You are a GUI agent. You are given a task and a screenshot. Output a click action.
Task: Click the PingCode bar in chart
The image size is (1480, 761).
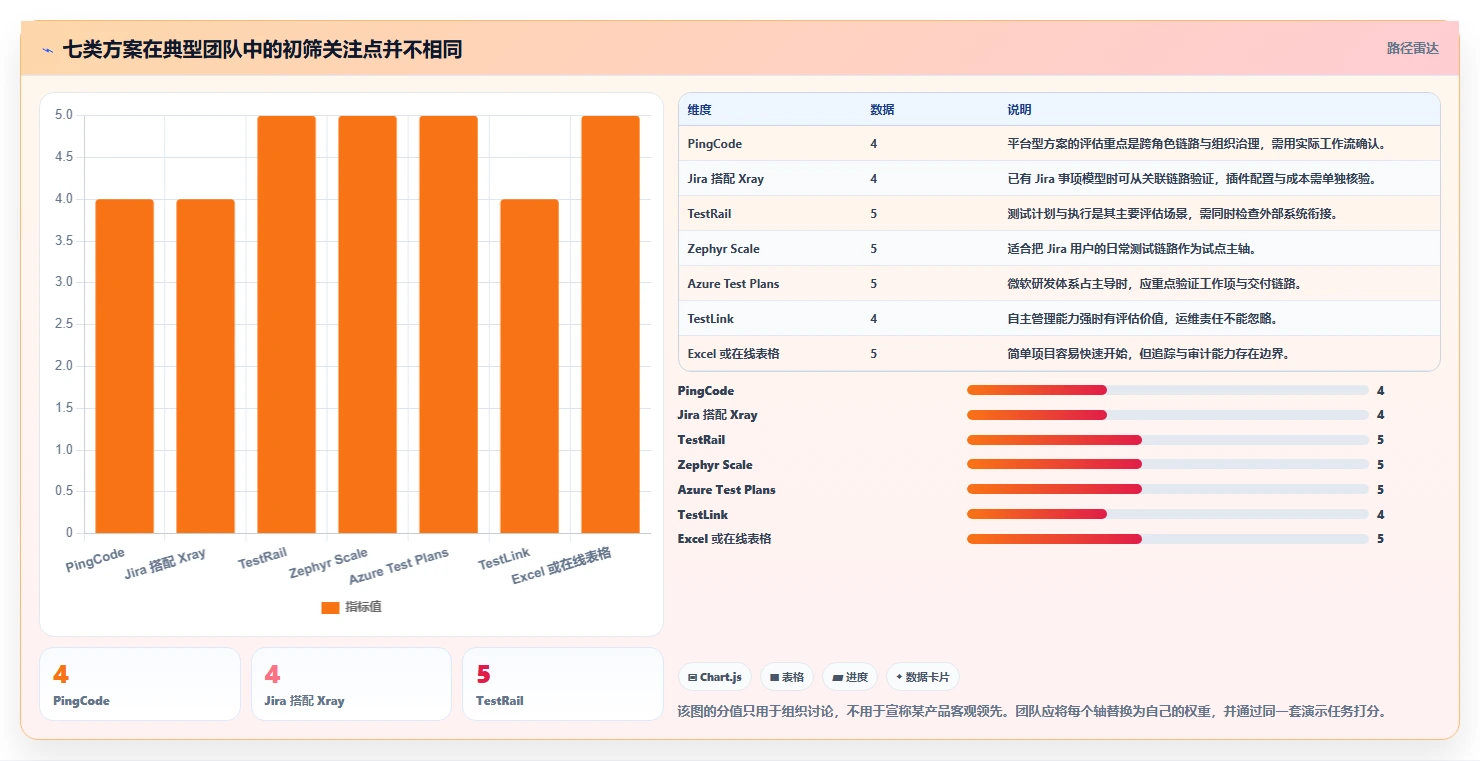[125, 366]
